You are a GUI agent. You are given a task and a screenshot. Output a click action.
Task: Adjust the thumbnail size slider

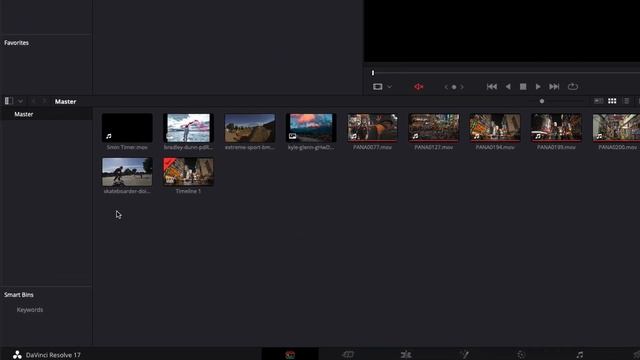(542, 101)
